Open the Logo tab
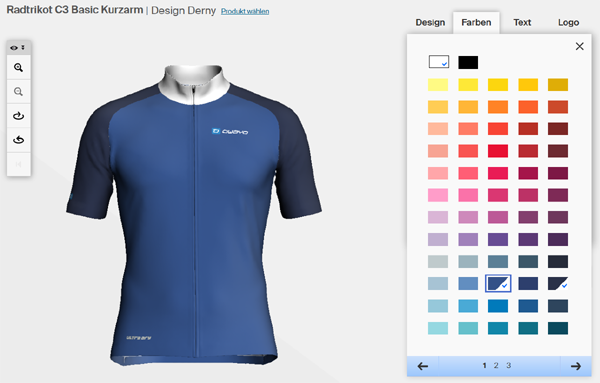 coord(568,23)
